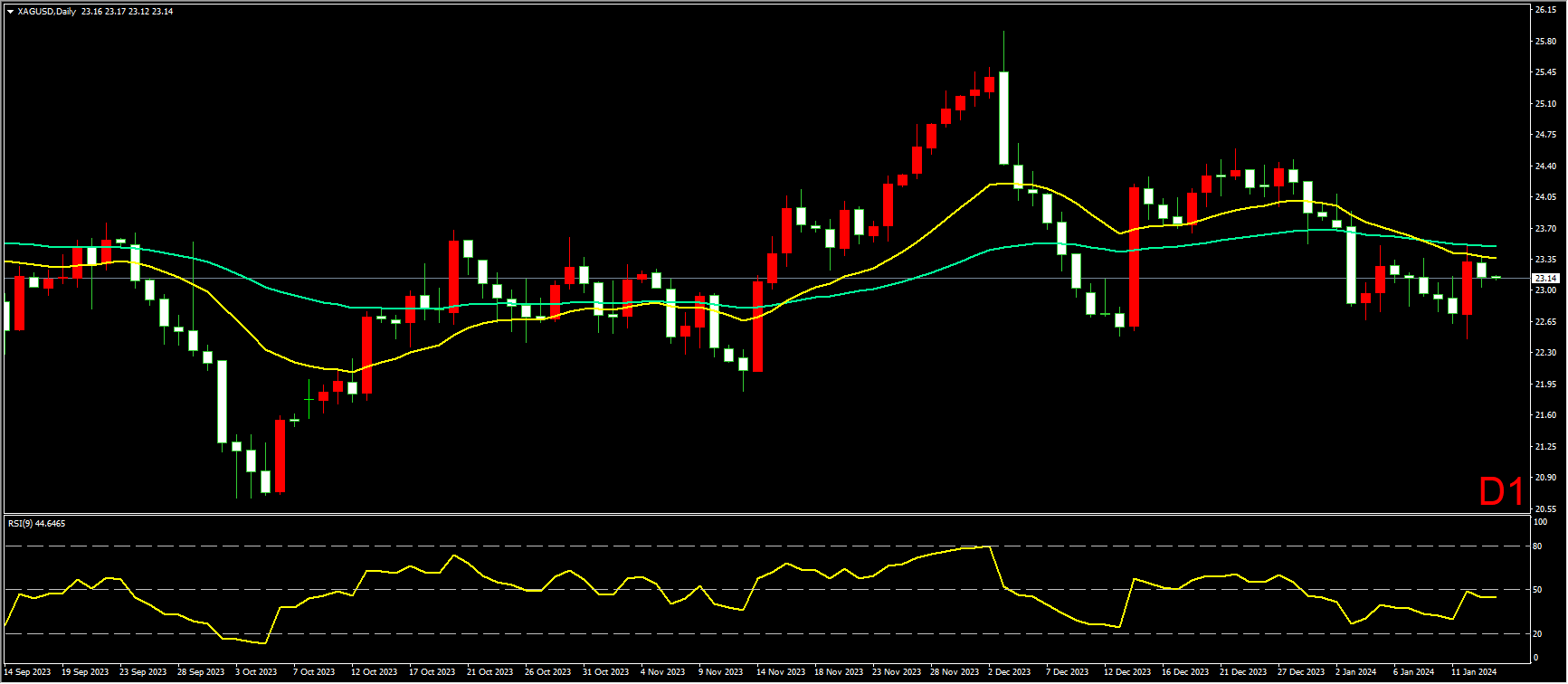Screen dimensions: 1568x684
Task: Click the 9 Nov 2023 date label
Action: [x=721, y=672]
